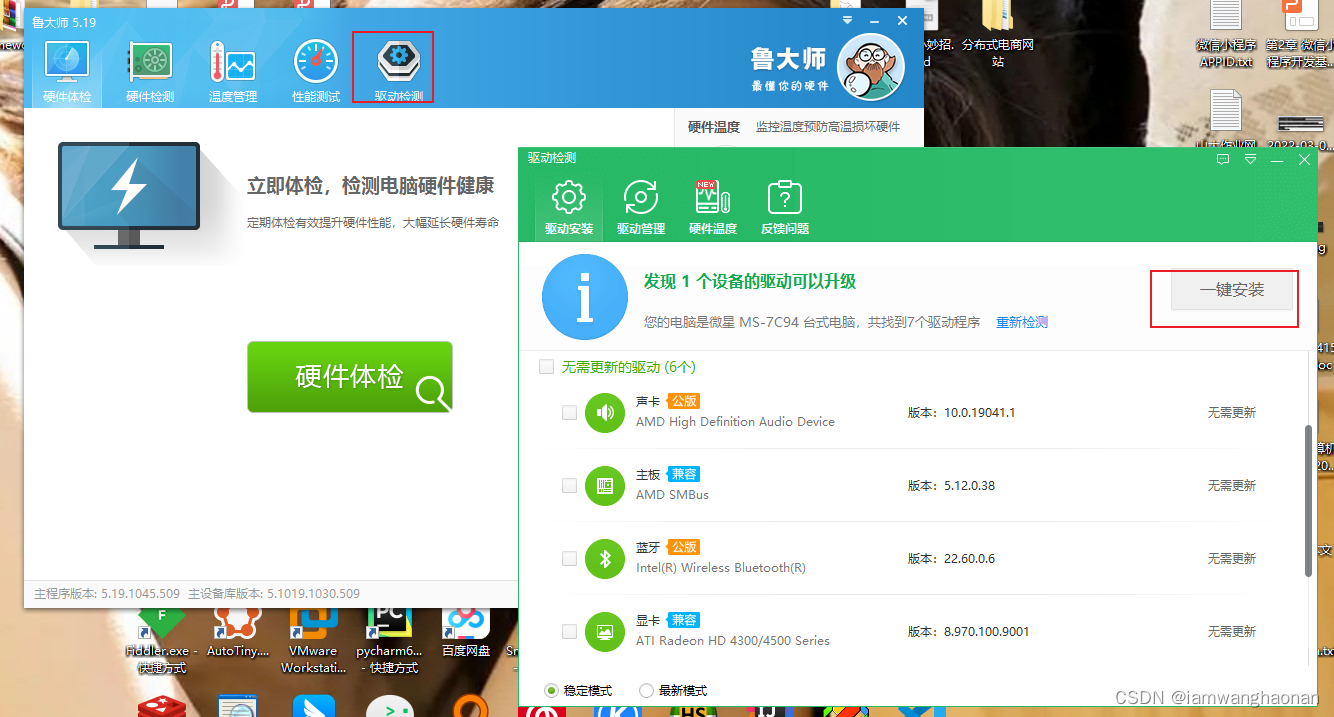Click the blue info circle icon
The width and height of the screenshot is (1334, 717).
point(585,297)
